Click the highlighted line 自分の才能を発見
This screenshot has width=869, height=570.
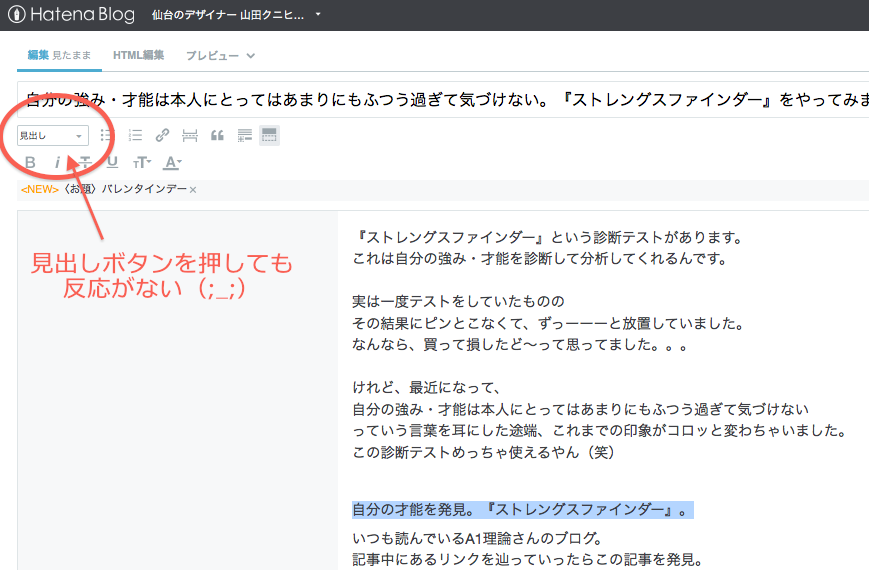coord(523,510)
